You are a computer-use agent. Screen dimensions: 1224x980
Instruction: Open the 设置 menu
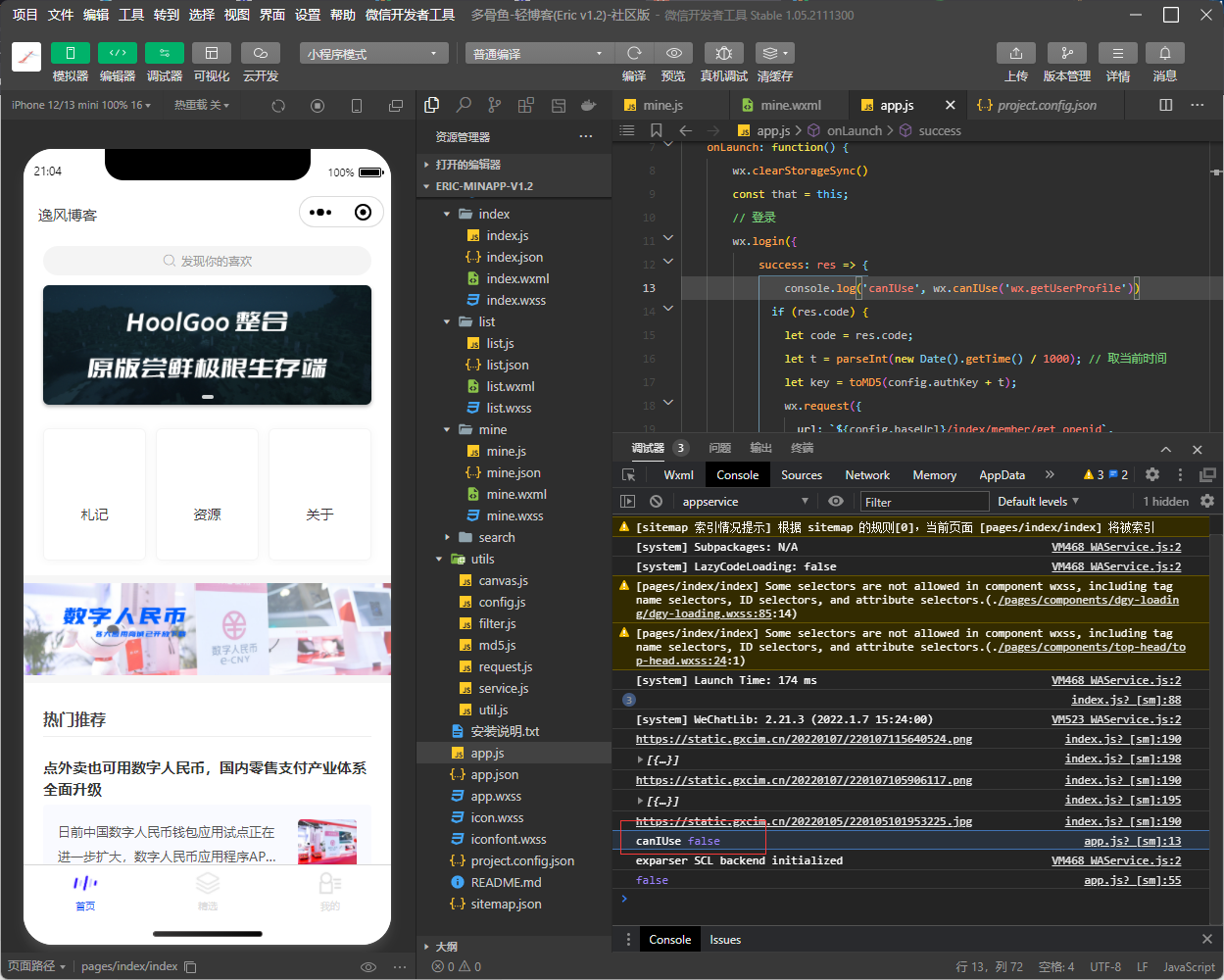pyautogui.click(x=308, y=15)
